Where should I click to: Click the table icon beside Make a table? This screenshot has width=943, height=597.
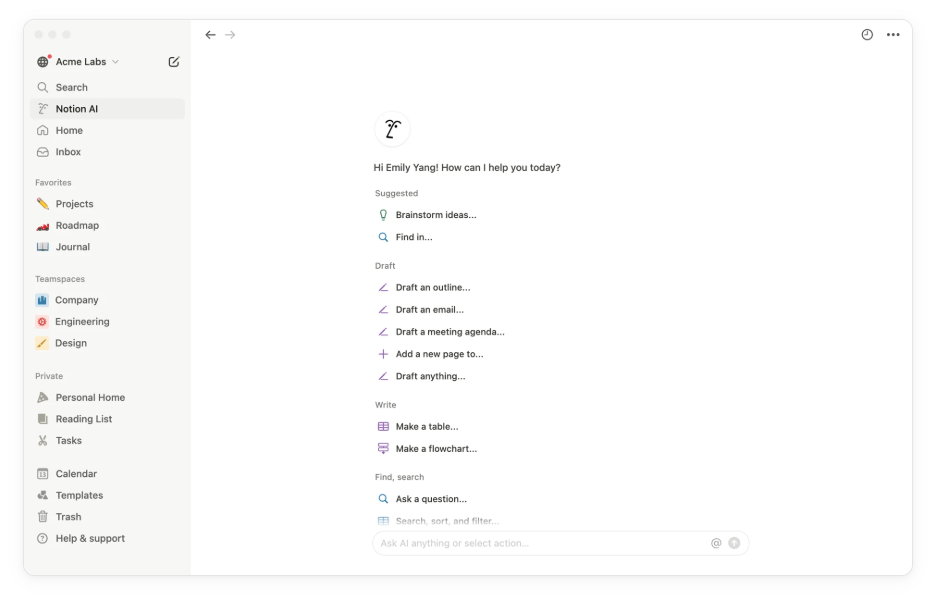(383, 427)
